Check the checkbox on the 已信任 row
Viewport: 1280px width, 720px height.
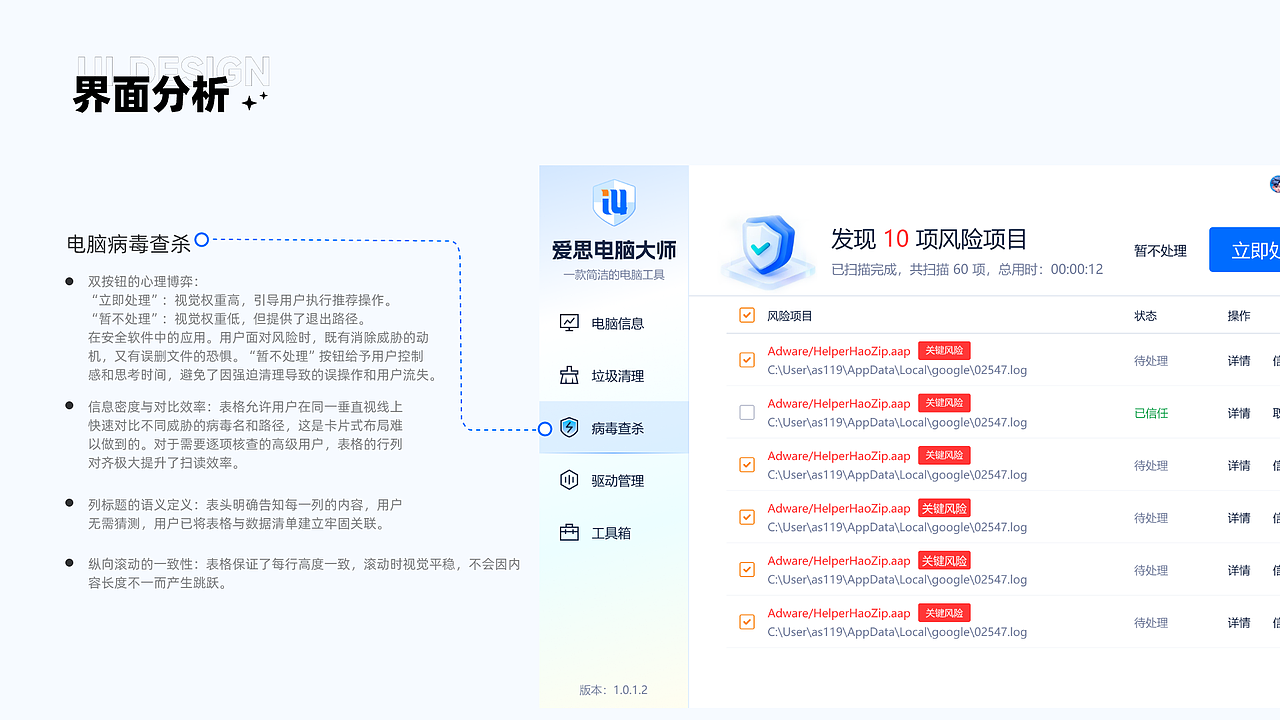point(746,412)
